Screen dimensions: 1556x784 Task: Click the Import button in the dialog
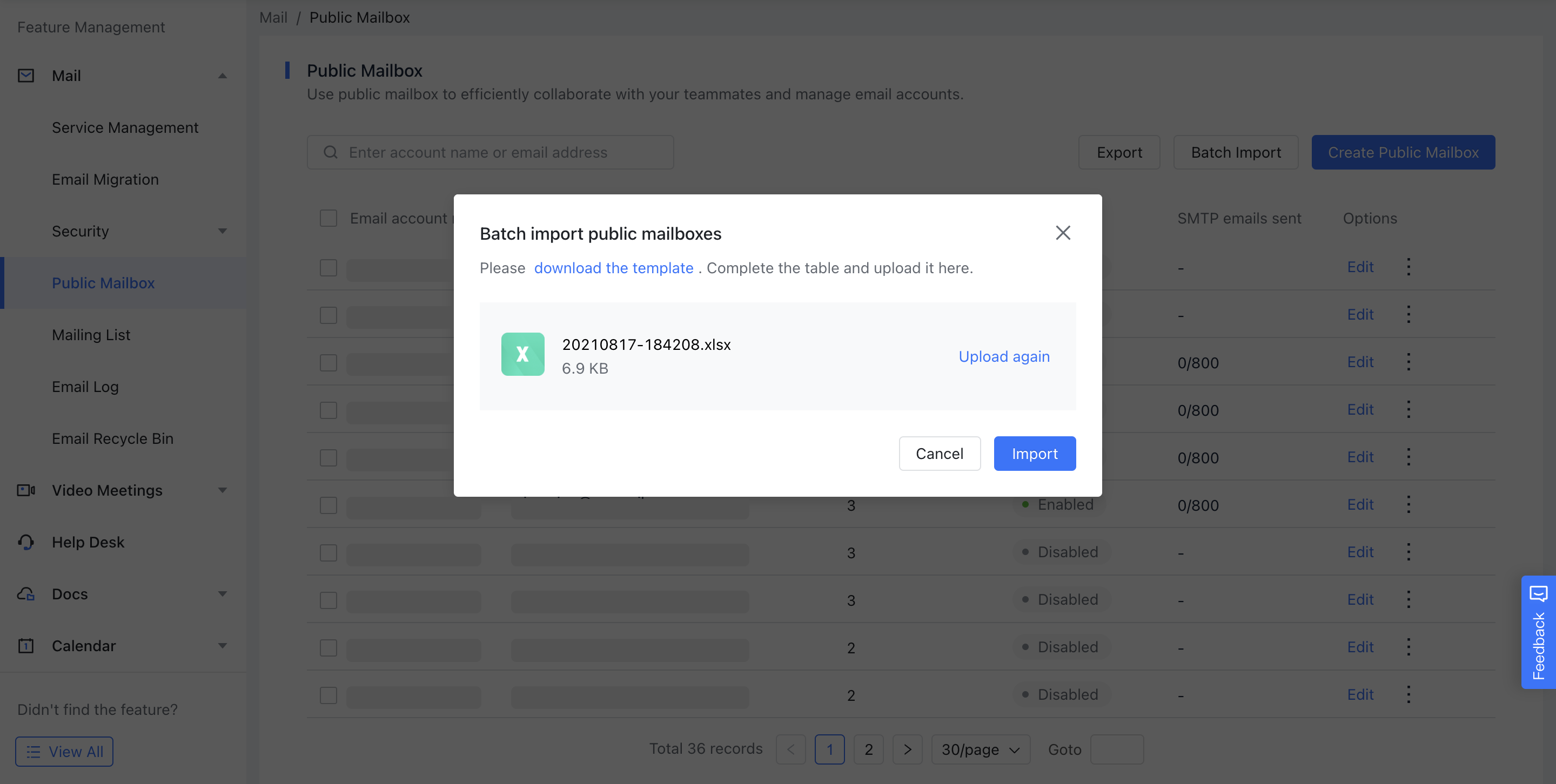(x=1035, y=453)
